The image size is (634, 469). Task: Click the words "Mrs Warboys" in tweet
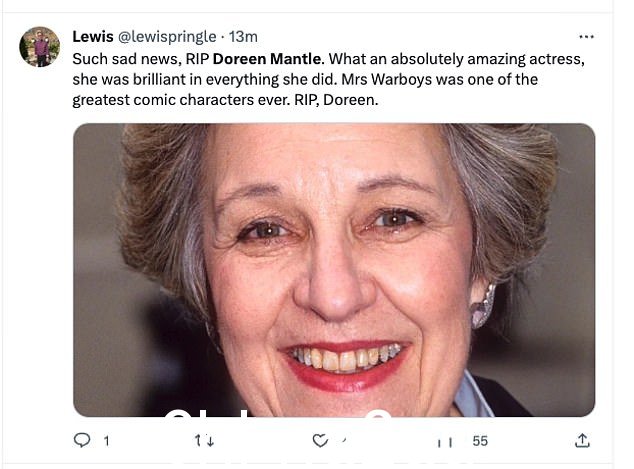[387, 79]
